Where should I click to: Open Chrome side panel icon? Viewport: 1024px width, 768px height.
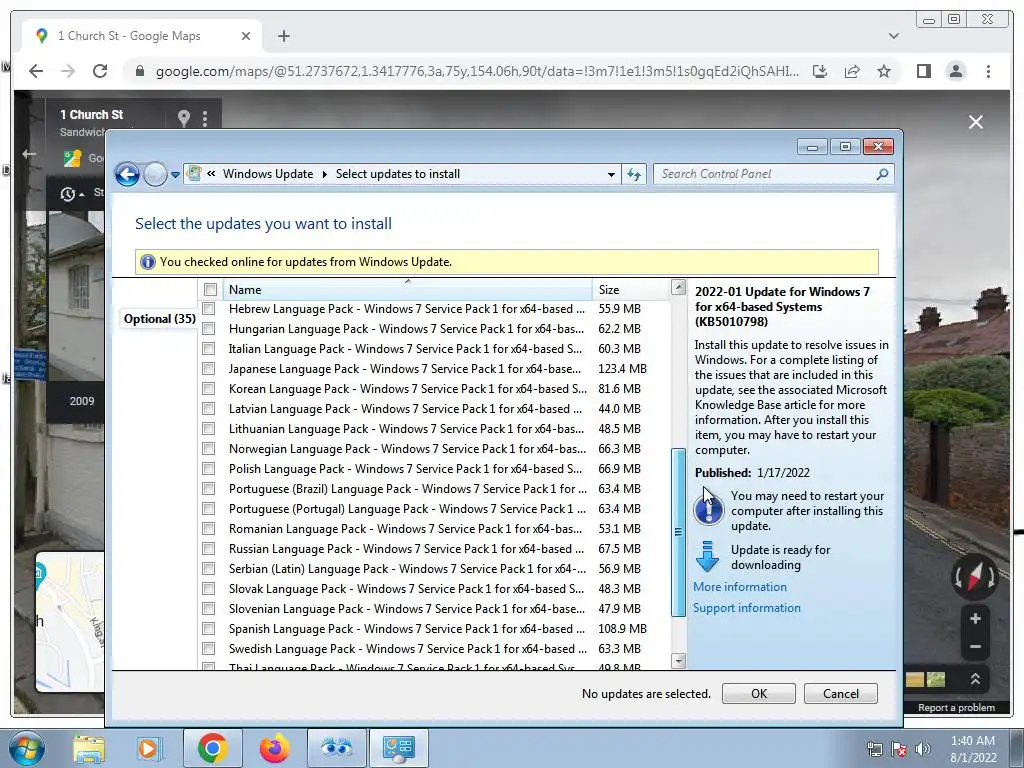(x=923, y=71)
